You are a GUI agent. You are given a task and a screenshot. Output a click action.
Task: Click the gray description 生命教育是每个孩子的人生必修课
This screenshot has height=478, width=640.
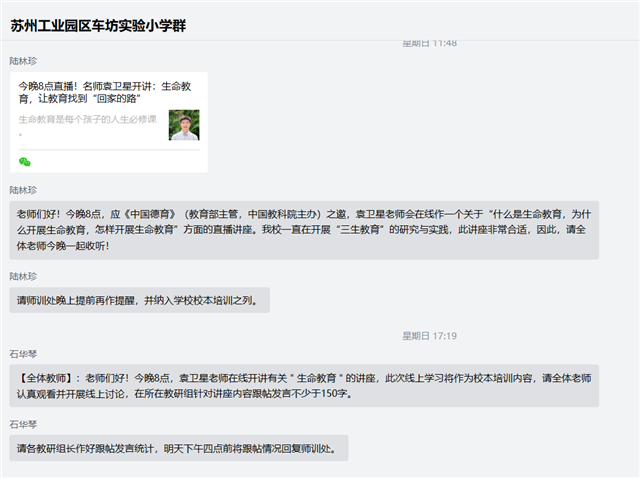(x=87, y=119)
